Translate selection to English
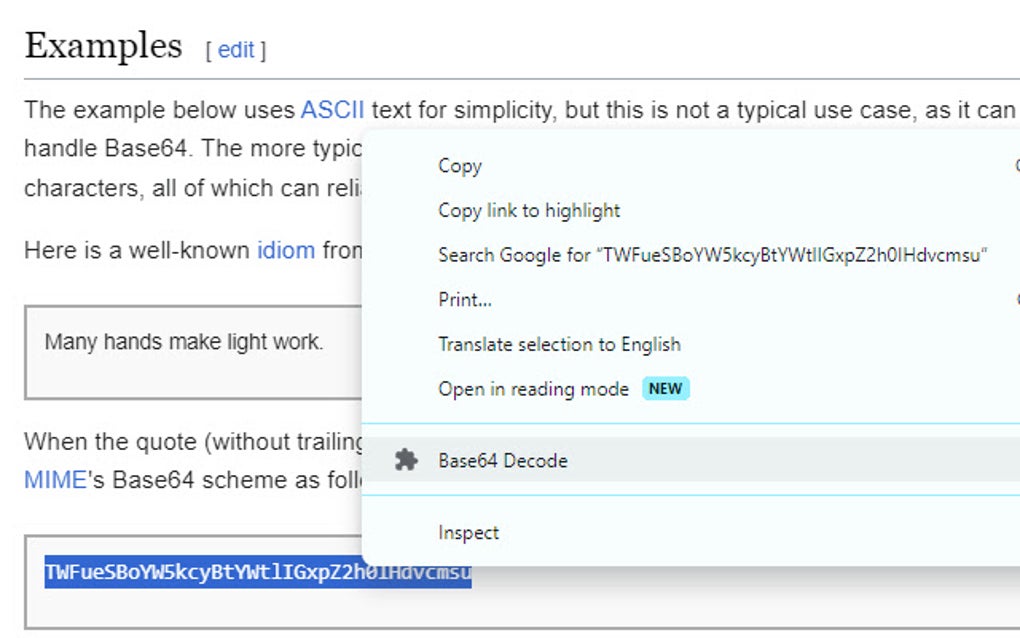Image resolution: width=1020 pixels, height=638 pixels. click(x=558, y=344)
